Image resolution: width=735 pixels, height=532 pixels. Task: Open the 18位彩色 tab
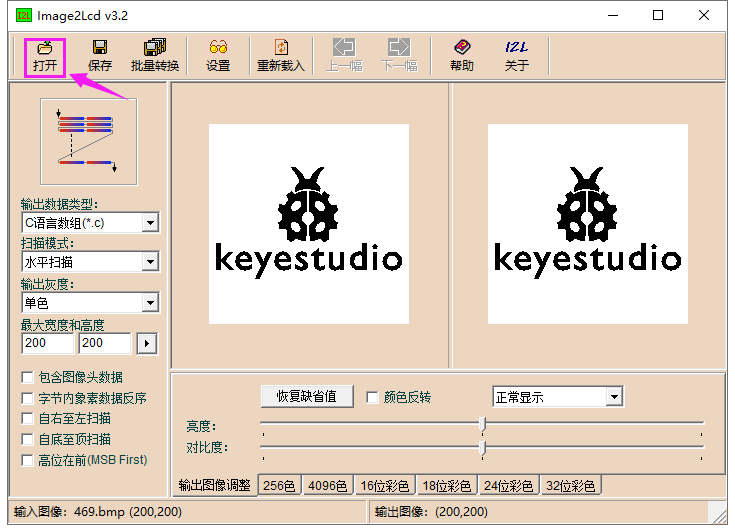click(x=447, y=486)
